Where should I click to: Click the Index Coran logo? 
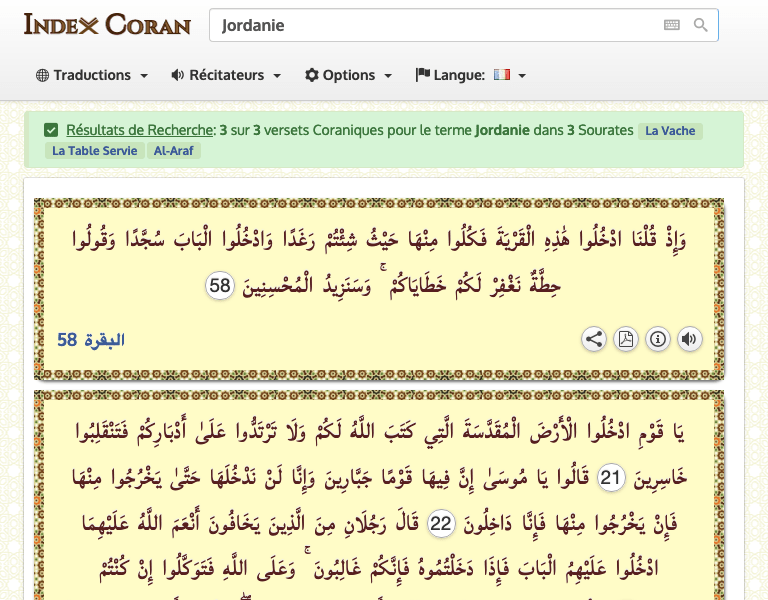tap(107, 25)
